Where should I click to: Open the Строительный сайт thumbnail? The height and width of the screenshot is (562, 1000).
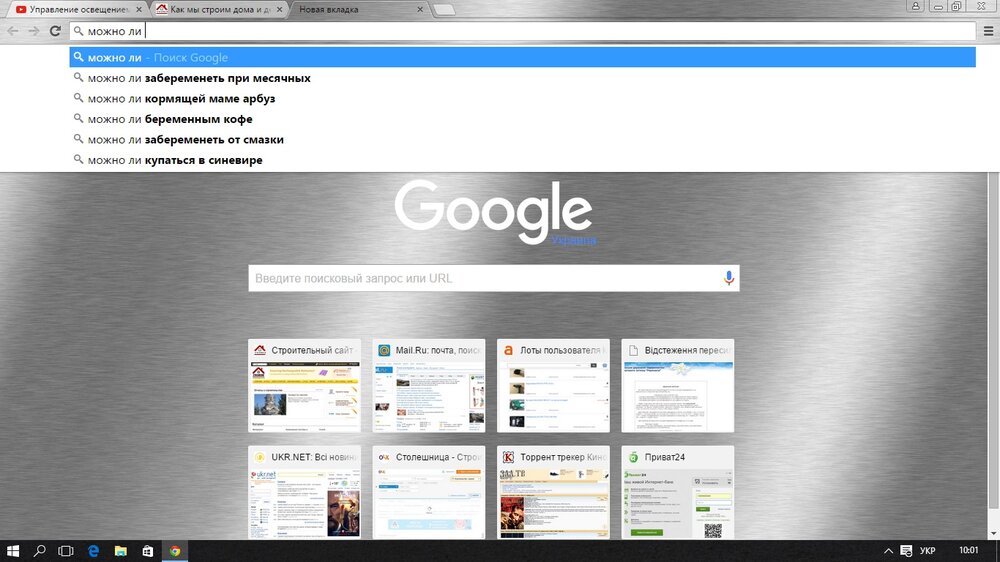(x=304, y=385)
